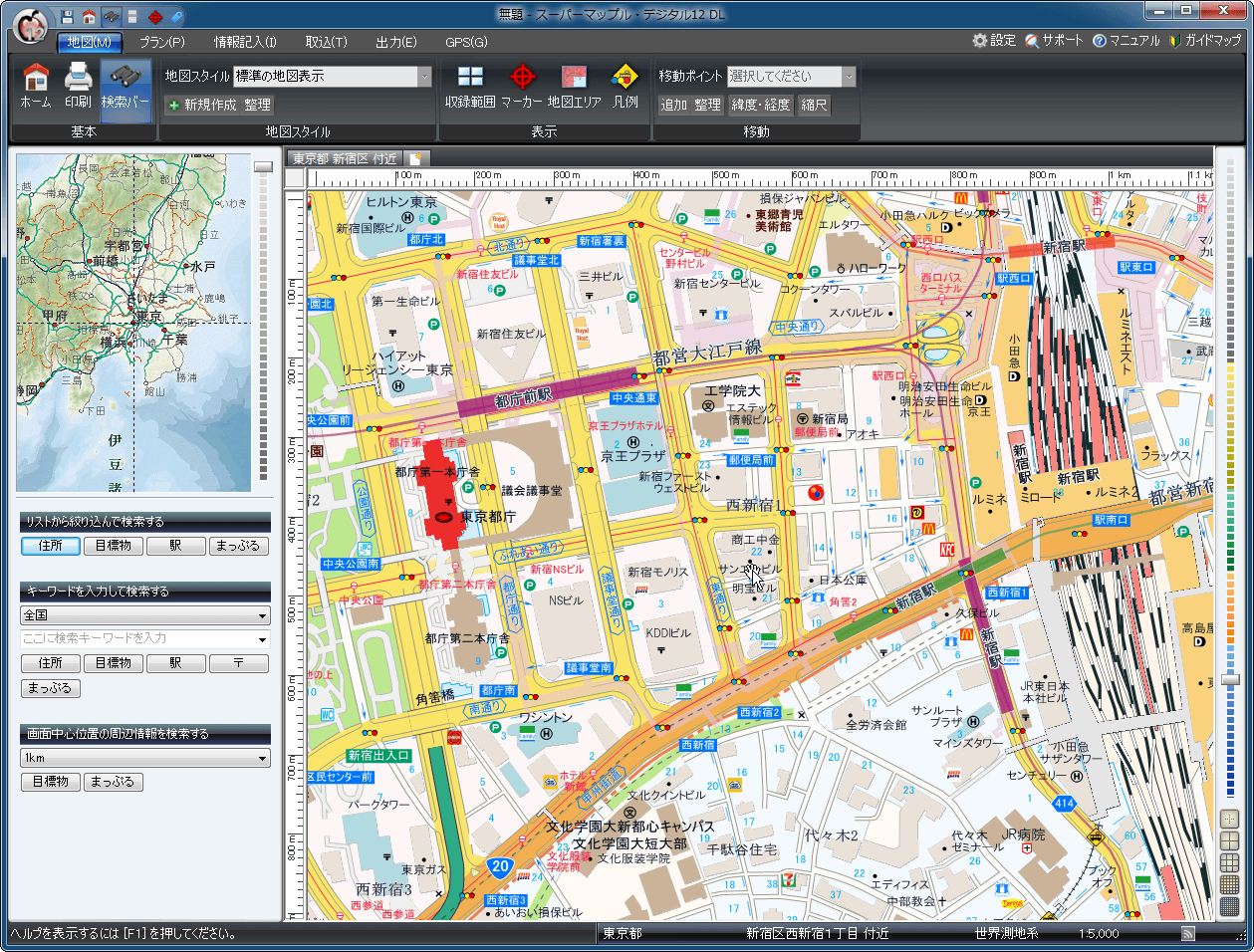
Task: Click the search keyword input field
Action: pyautogui.click(x=137, y=639)
